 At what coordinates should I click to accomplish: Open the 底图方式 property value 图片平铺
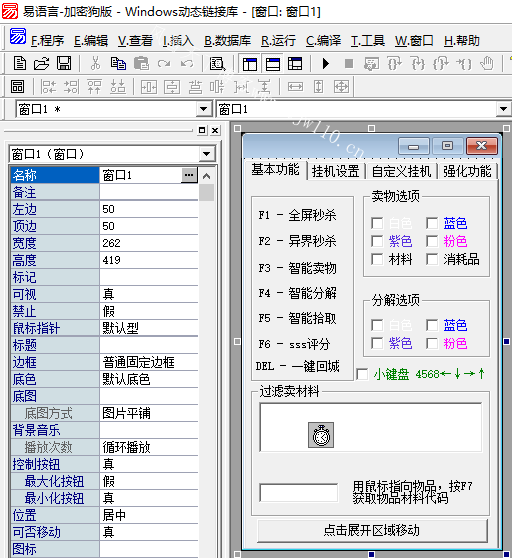(149, 413)
